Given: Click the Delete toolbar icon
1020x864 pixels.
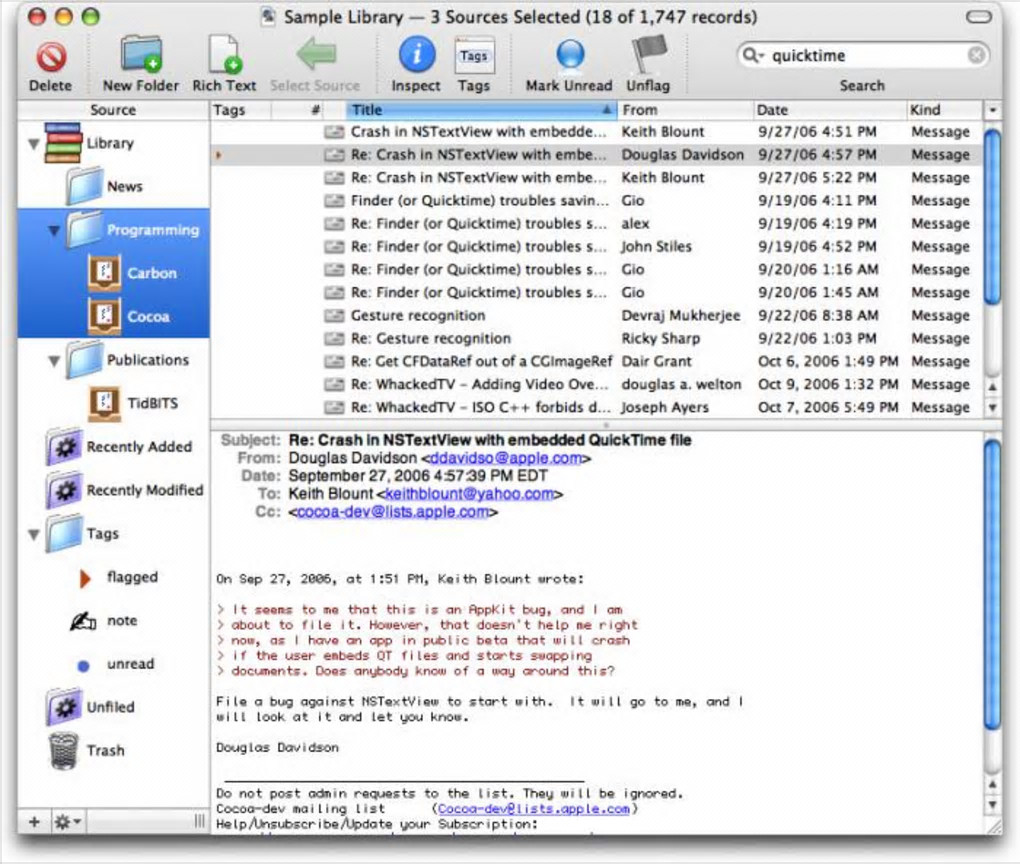Looking at the screenshot, I should point(51,57).
